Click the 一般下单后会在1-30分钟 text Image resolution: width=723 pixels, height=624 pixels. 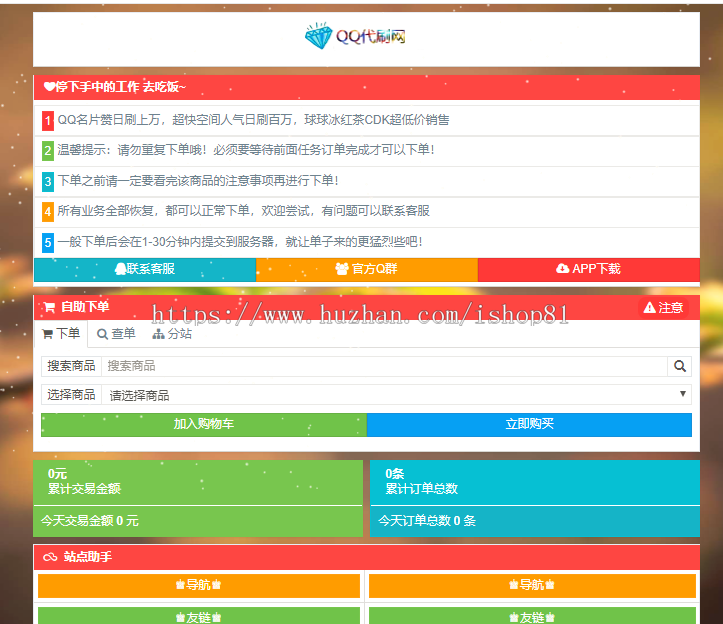click(240, 242)
